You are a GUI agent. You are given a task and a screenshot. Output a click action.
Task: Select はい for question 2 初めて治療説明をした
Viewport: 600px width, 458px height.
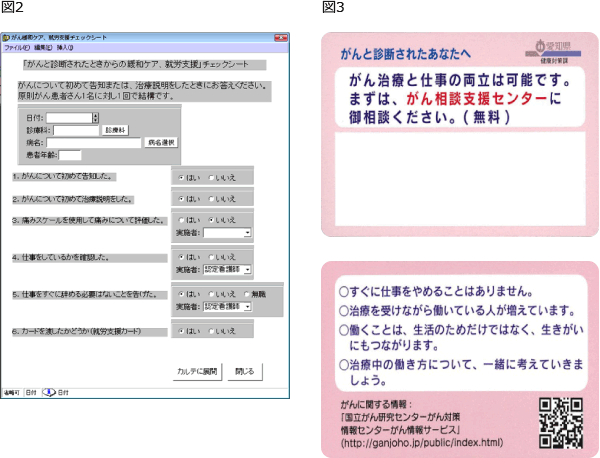tap(181, 199)
